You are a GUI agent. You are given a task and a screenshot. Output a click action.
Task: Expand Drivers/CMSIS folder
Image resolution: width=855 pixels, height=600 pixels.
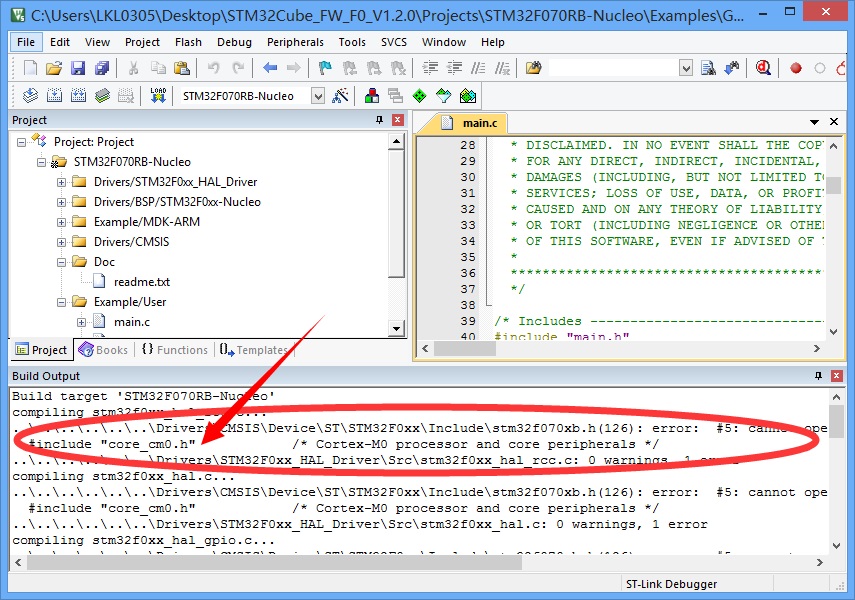click(62, 242)
